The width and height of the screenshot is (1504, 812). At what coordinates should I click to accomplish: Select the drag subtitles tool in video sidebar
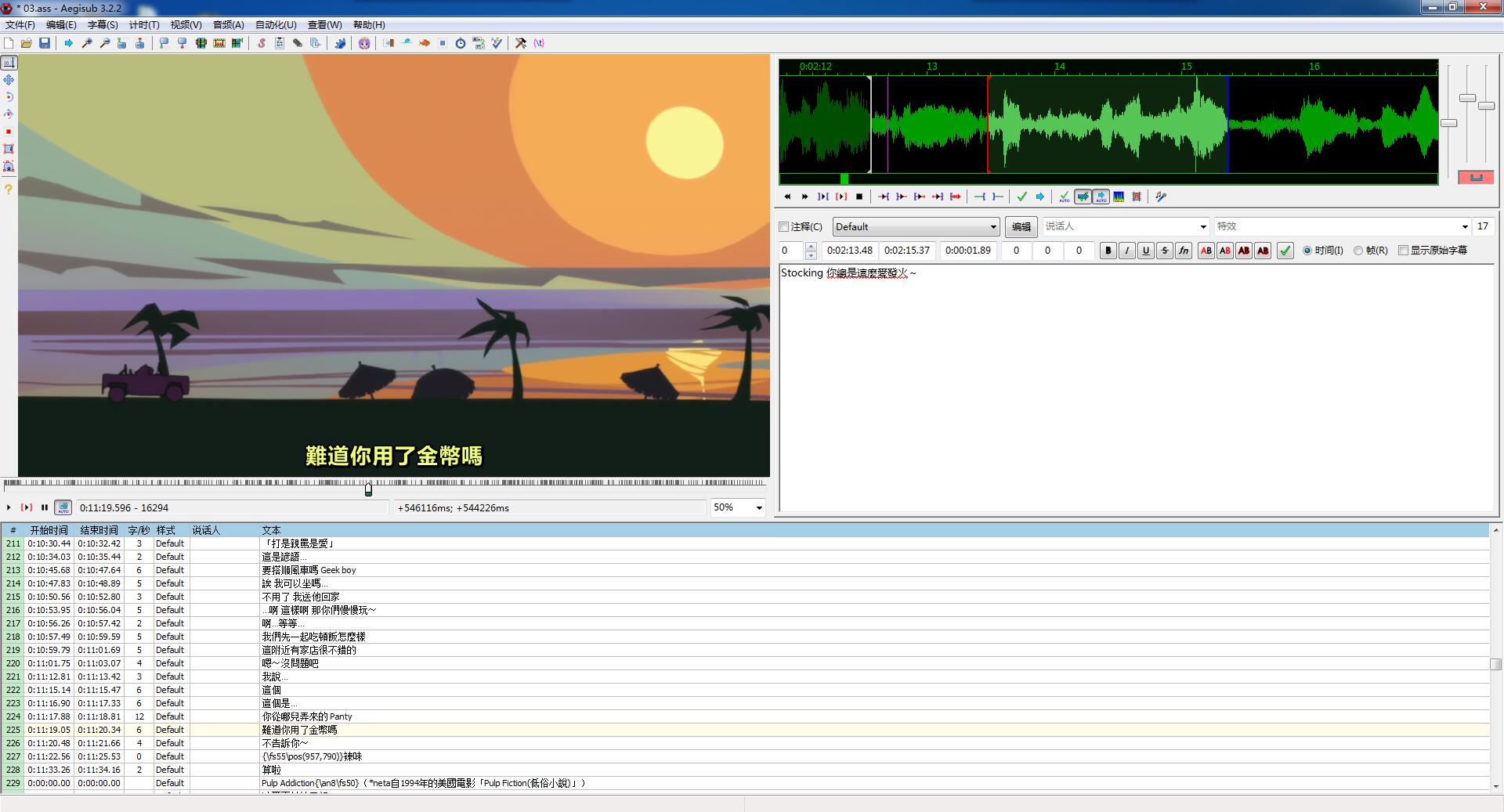click(9, 80)
